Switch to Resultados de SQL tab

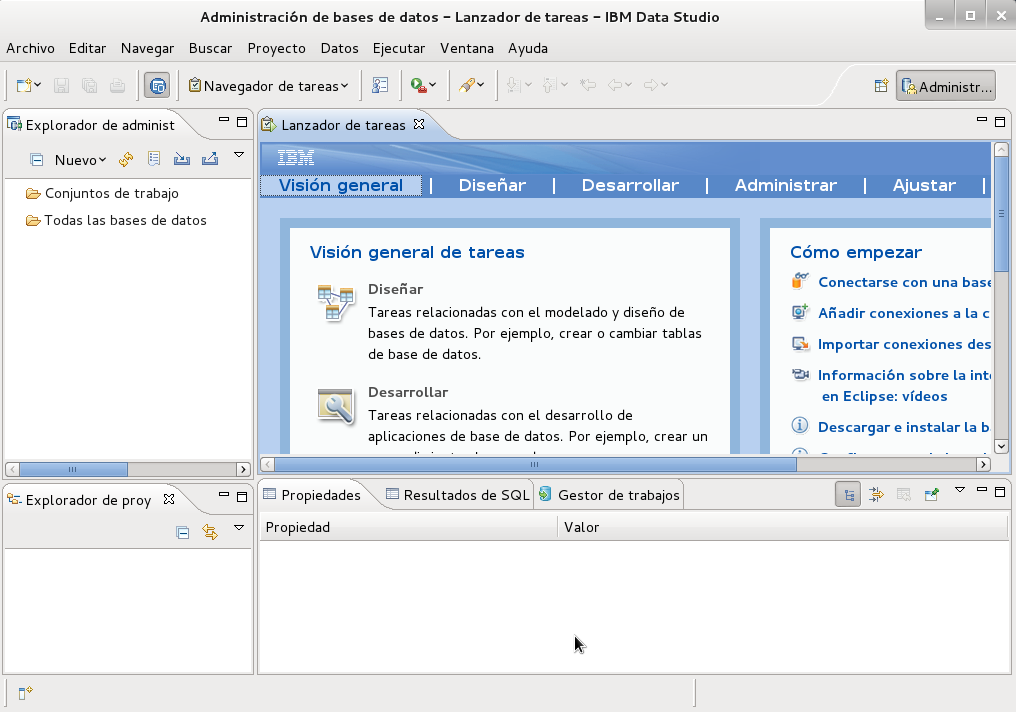tap(457, 495)
